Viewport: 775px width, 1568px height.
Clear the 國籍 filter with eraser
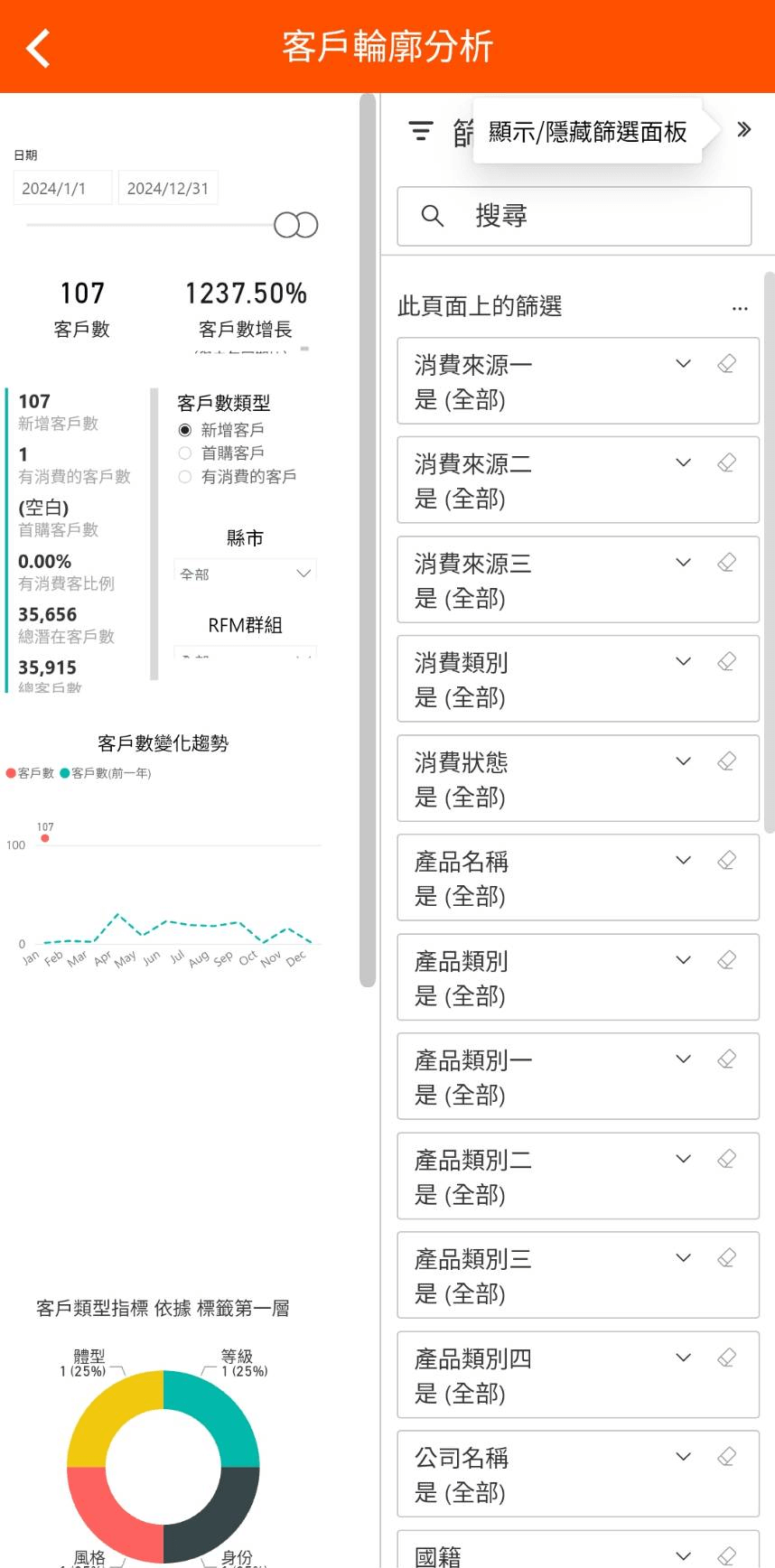click(x=726, y=1555)
